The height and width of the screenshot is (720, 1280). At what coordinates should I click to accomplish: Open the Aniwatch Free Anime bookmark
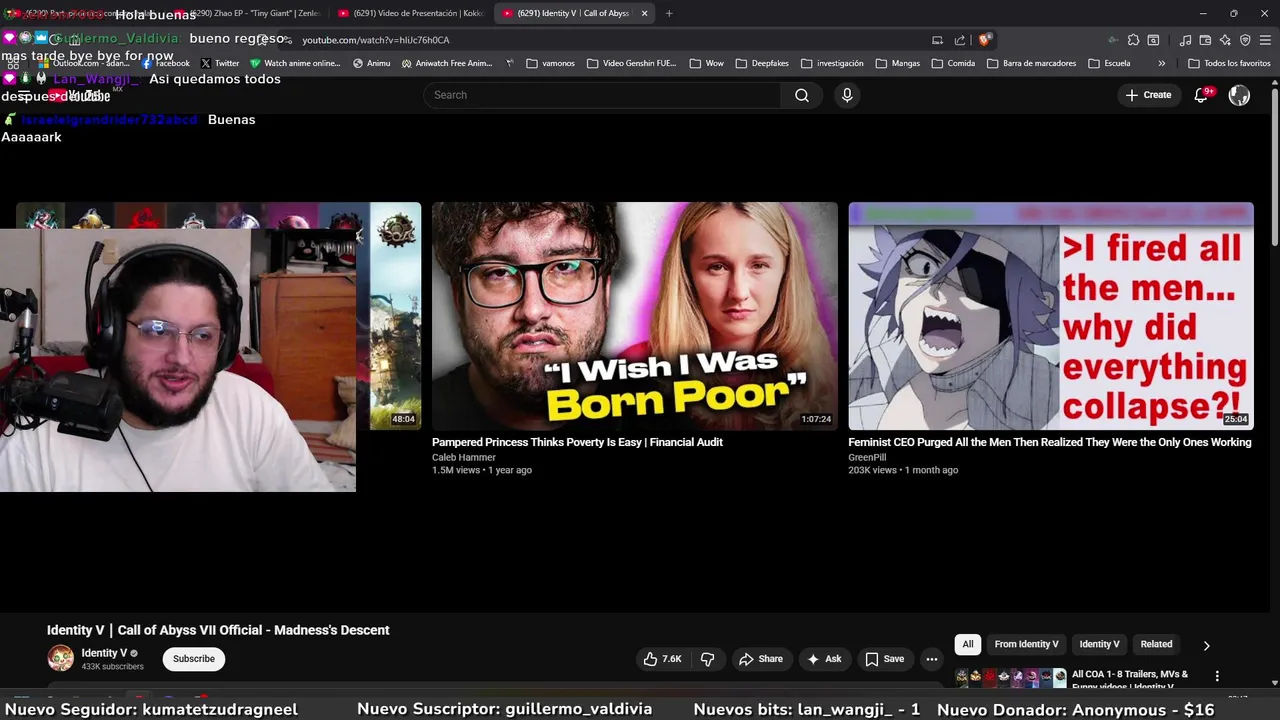[x=447, y=63]
